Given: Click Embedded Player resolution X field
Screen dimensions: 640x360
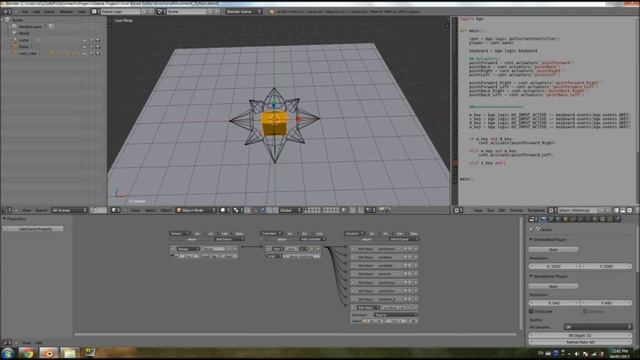Looking at the screenshot, I should [554, 266].
